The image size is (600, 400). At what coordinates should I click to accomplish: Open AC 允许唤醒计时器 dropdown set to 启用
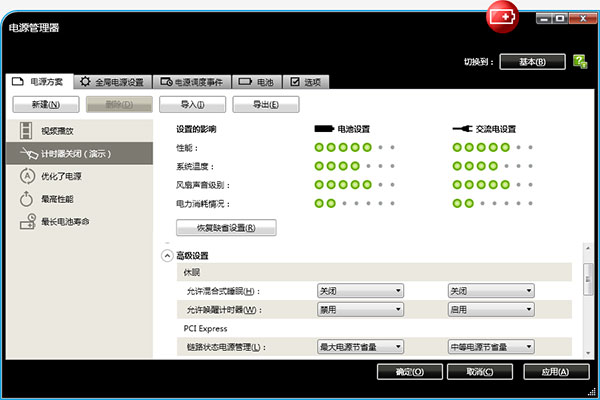[490, 310]
